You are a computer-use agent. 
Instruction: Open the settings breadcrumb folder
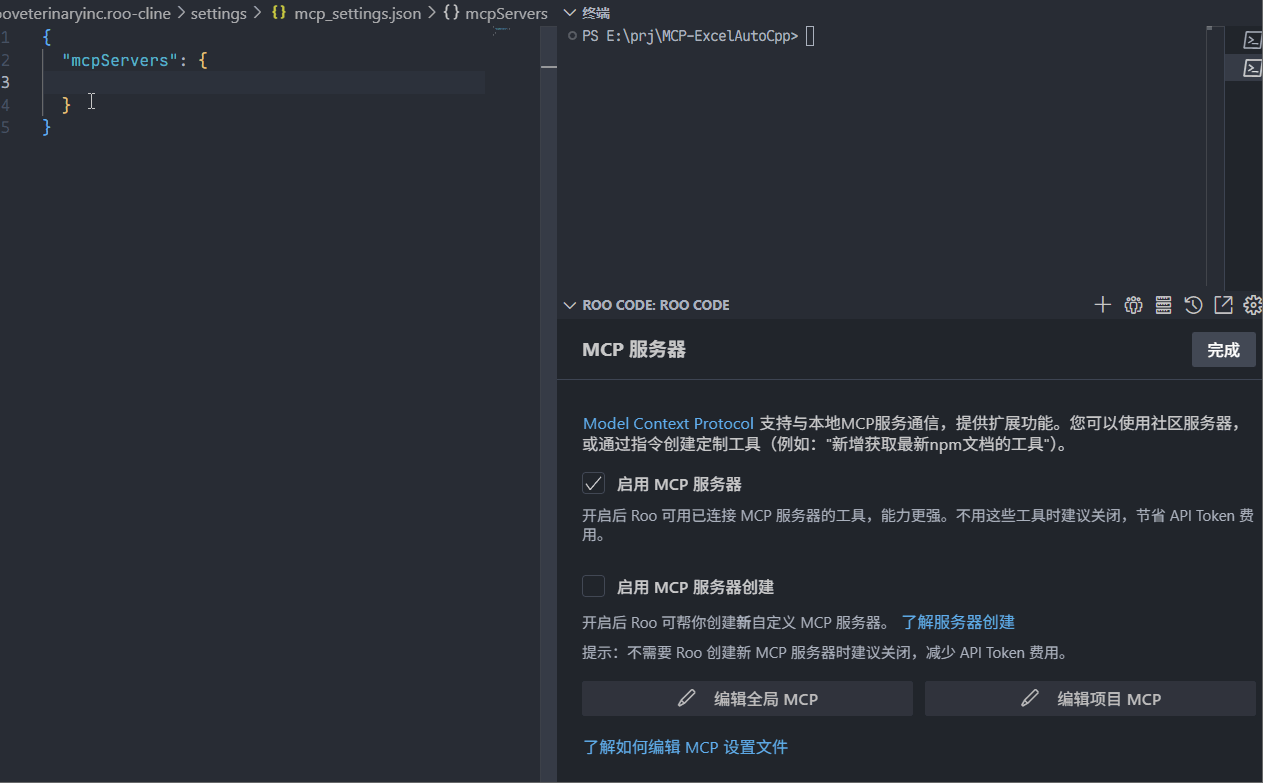(219, 14)
